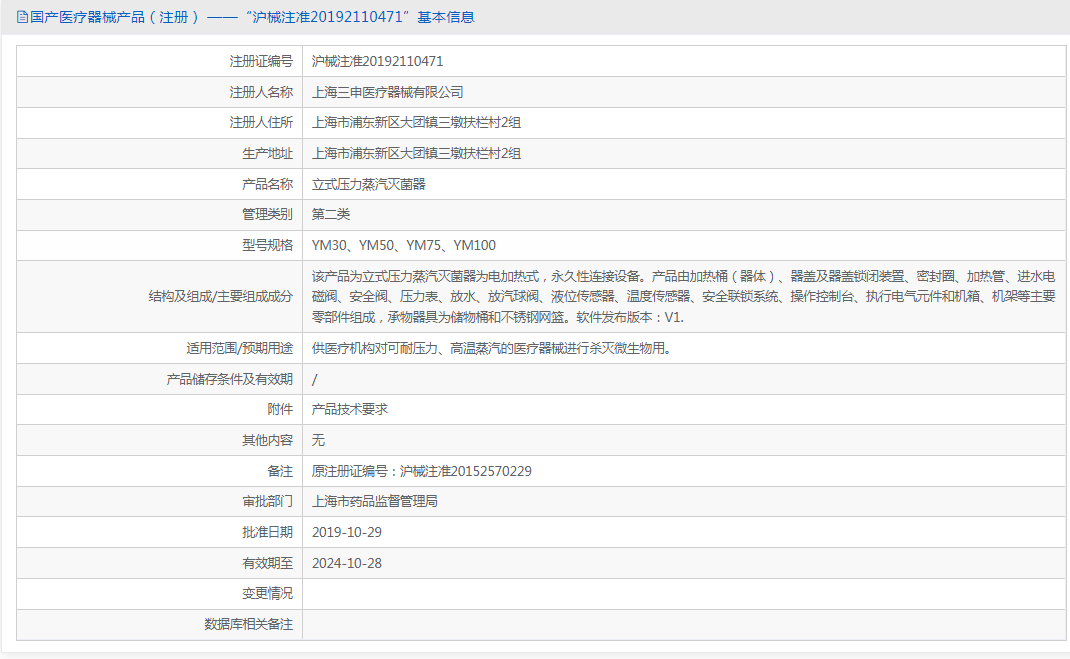Click the document icon beside the page title

(22, 17)
